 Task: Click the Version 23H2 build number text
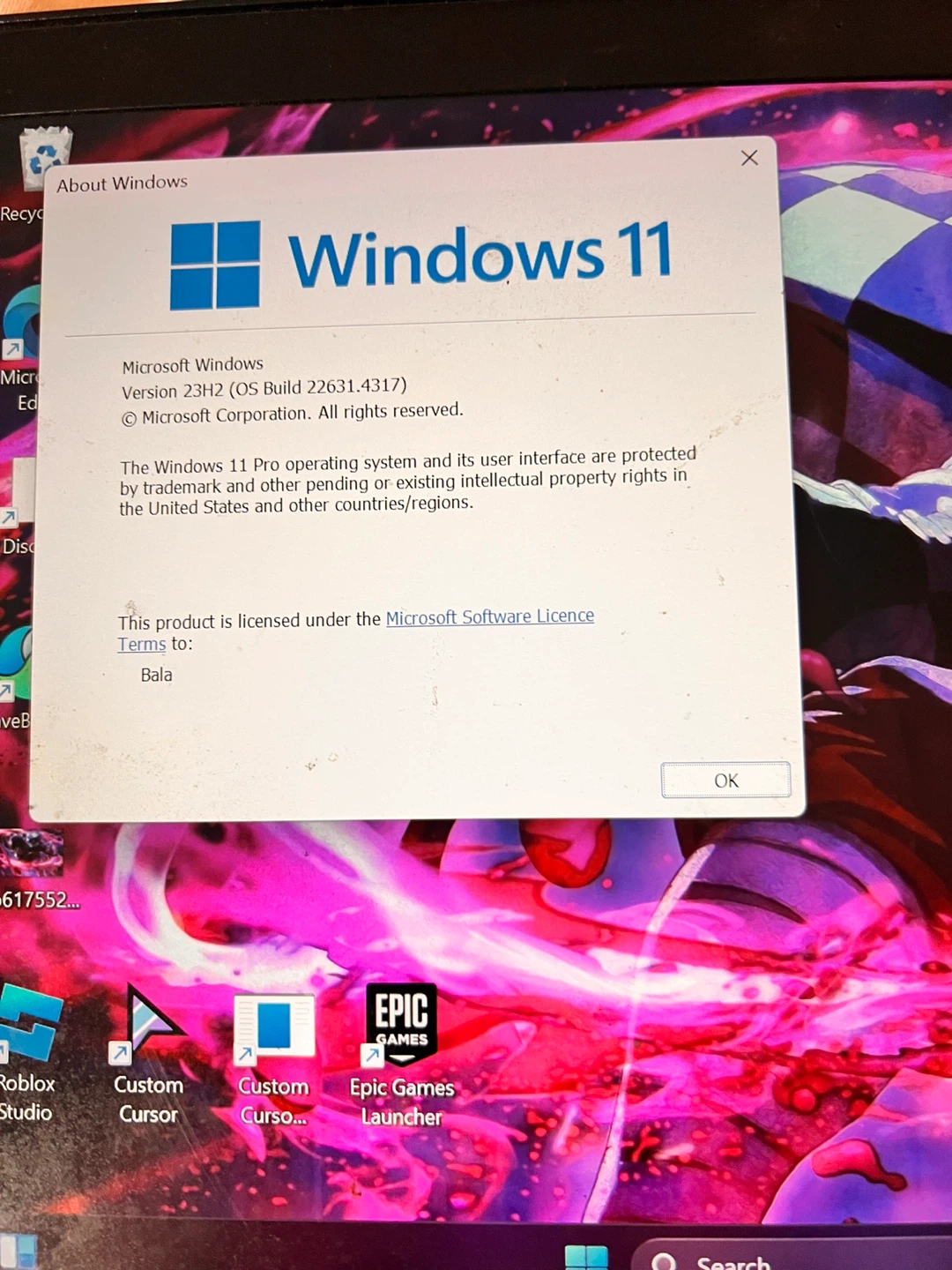point(264,389)
